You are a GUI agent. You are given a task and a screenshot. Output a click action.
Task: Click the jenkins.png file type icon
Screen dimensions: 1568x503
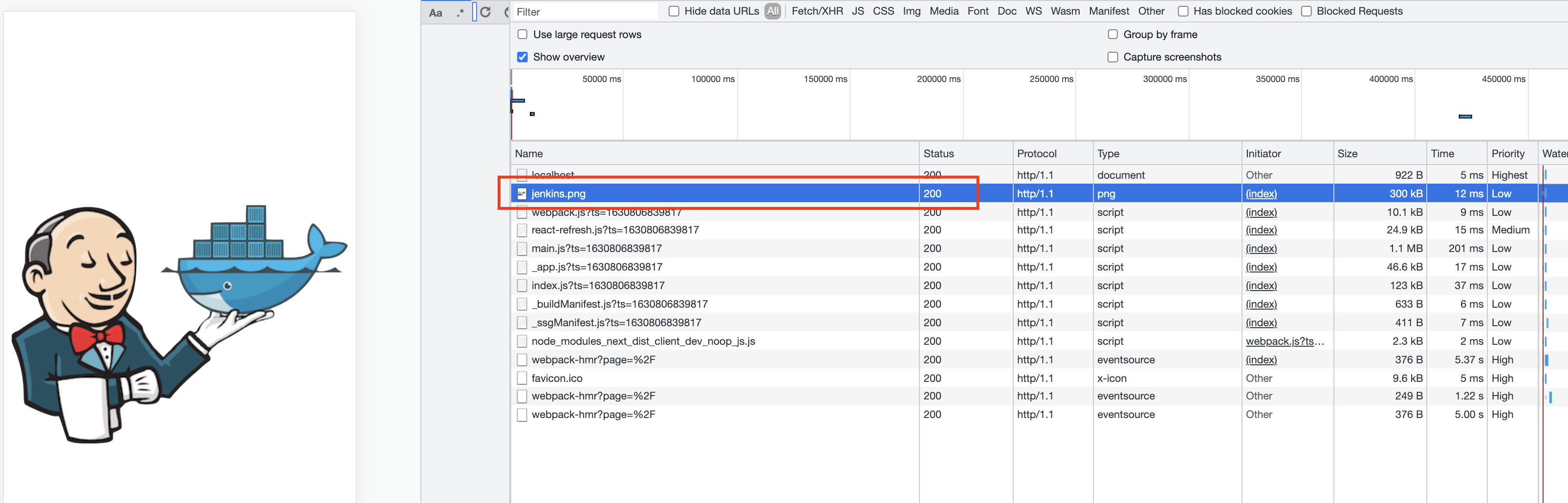[522, 193]
